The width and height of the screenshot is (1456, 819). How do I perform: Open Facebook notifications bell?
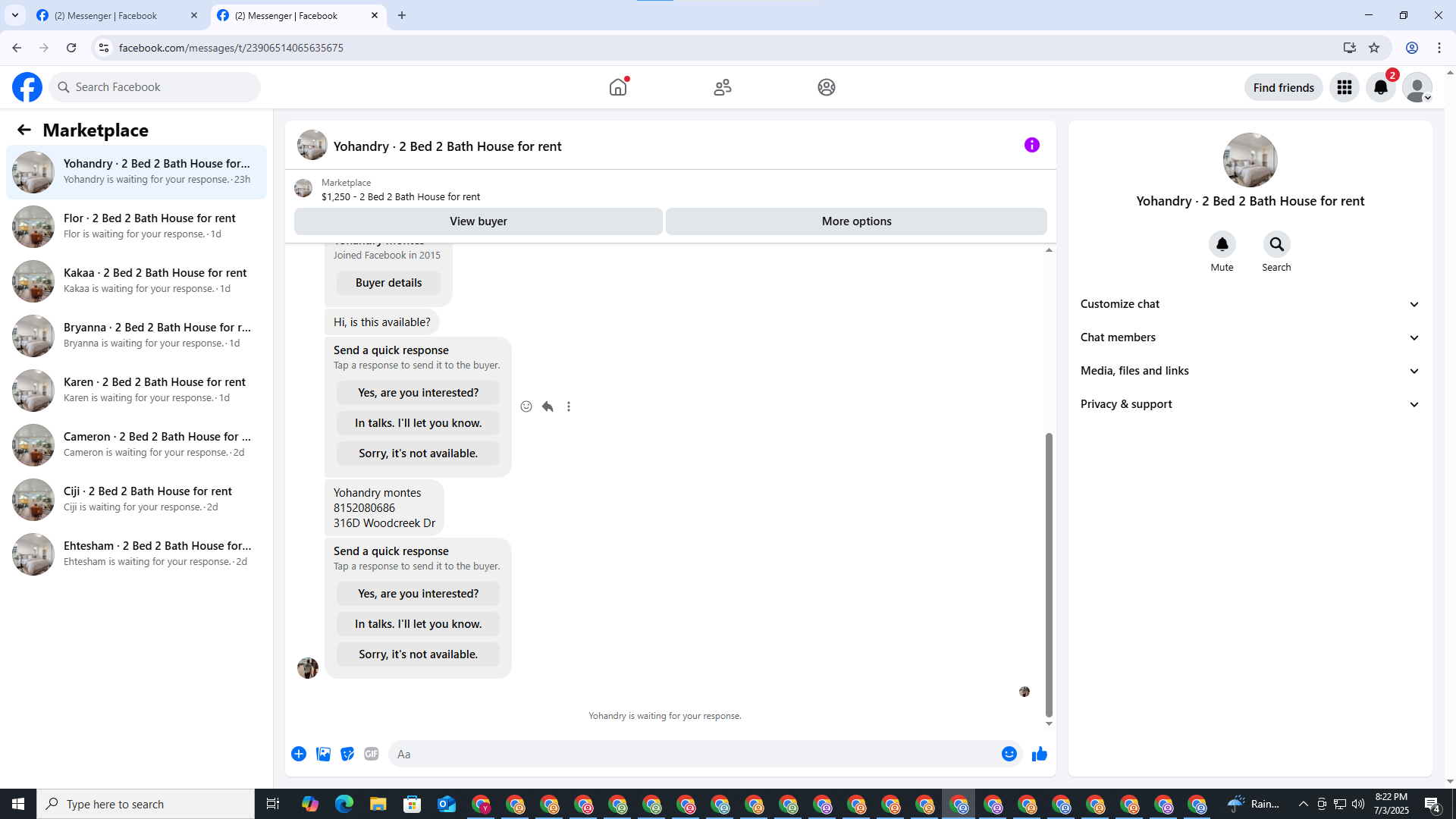click(x=1380, y=87)
